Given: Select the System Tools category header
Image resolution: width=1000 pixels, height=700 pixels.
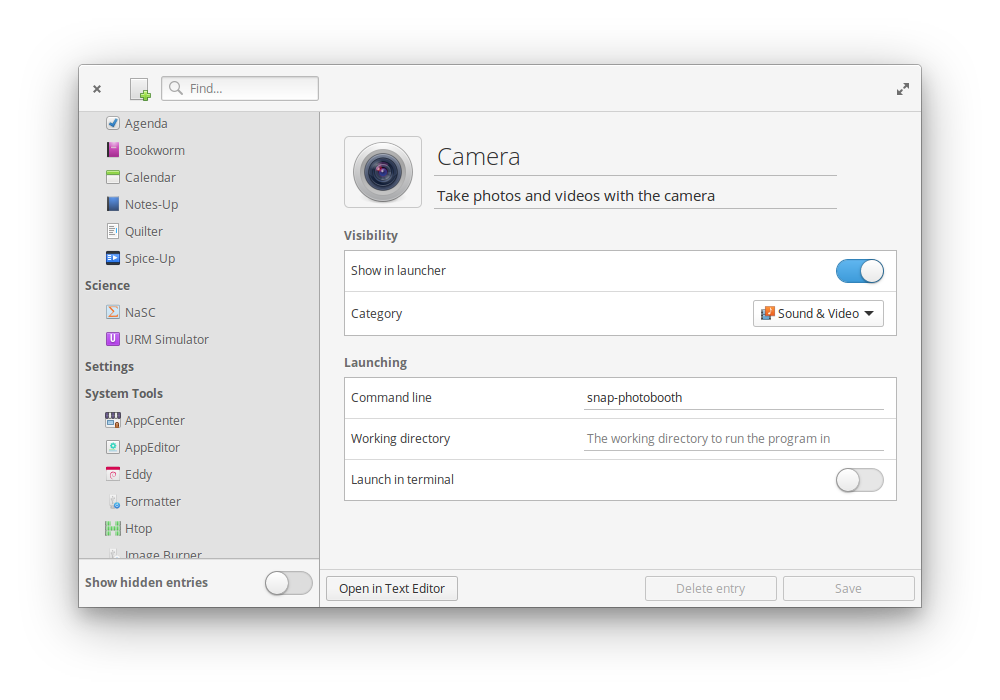Looking at the screenshot, I should [x=124, y=393].
